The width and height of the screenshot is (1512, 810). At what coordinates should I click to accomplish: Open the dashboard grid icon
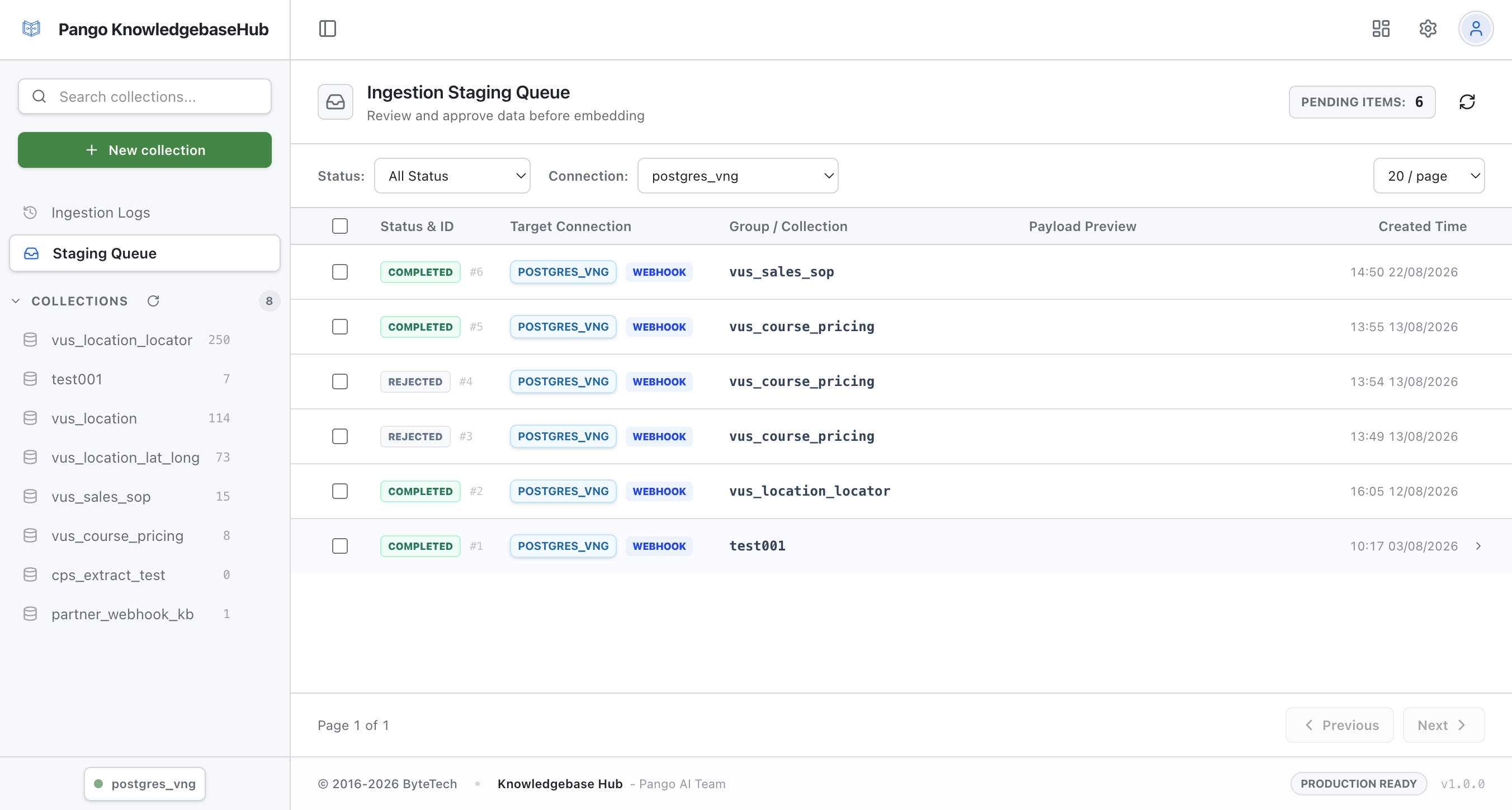(1381, 28)
